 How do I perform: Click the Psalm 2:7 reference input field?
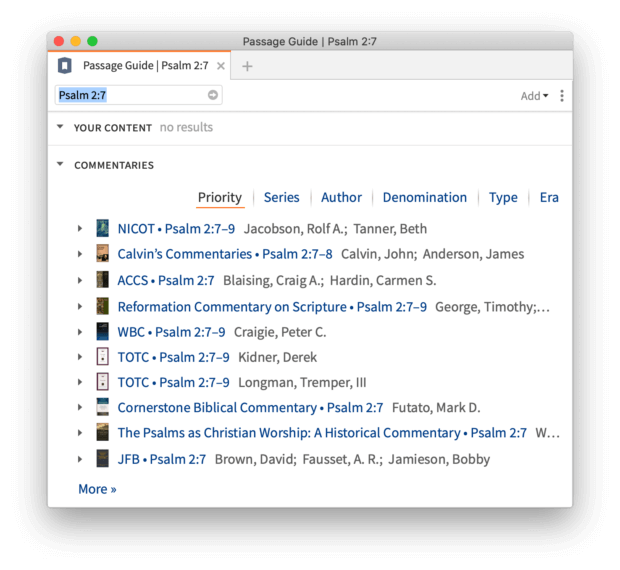click(x=130, y=95)
